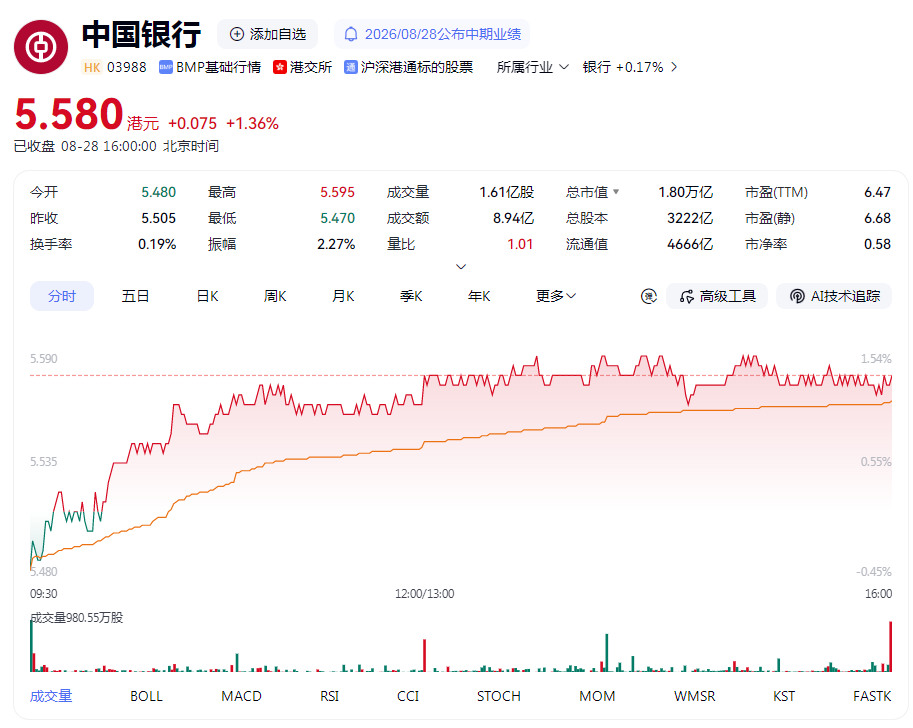Switch to 月K chart
The image size is (913, 728).
(343, 296)
